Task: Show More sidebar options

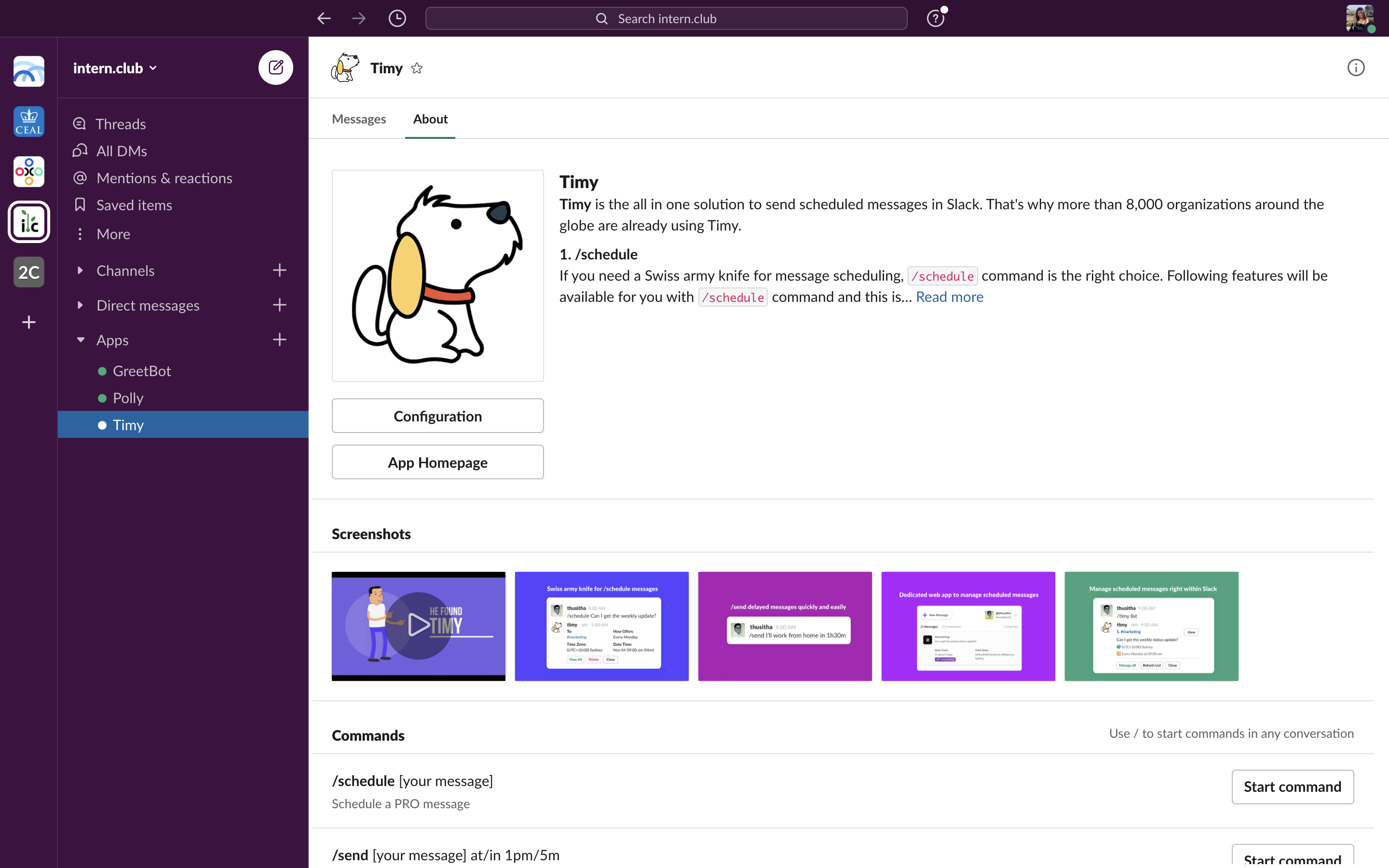Action: (x=182, y=234)
